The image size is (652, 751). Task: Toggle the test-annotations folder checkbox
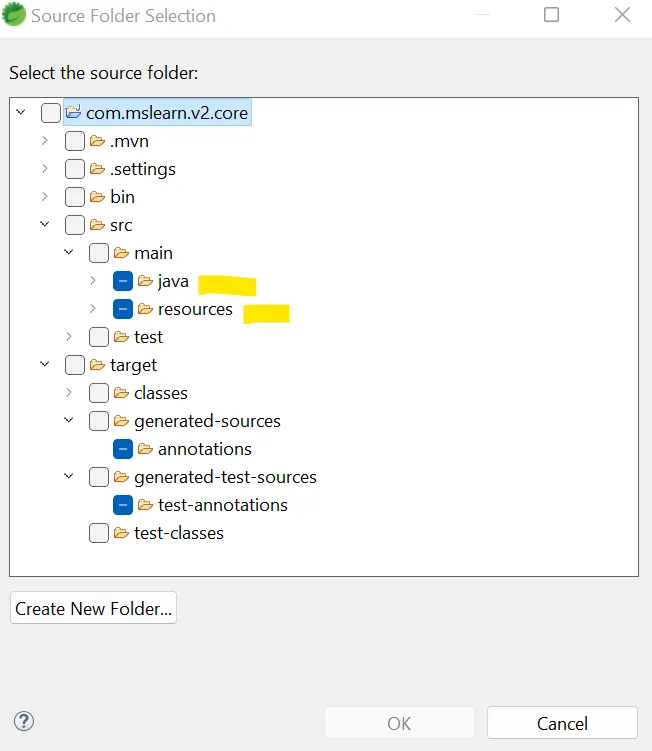pos(123,505)
